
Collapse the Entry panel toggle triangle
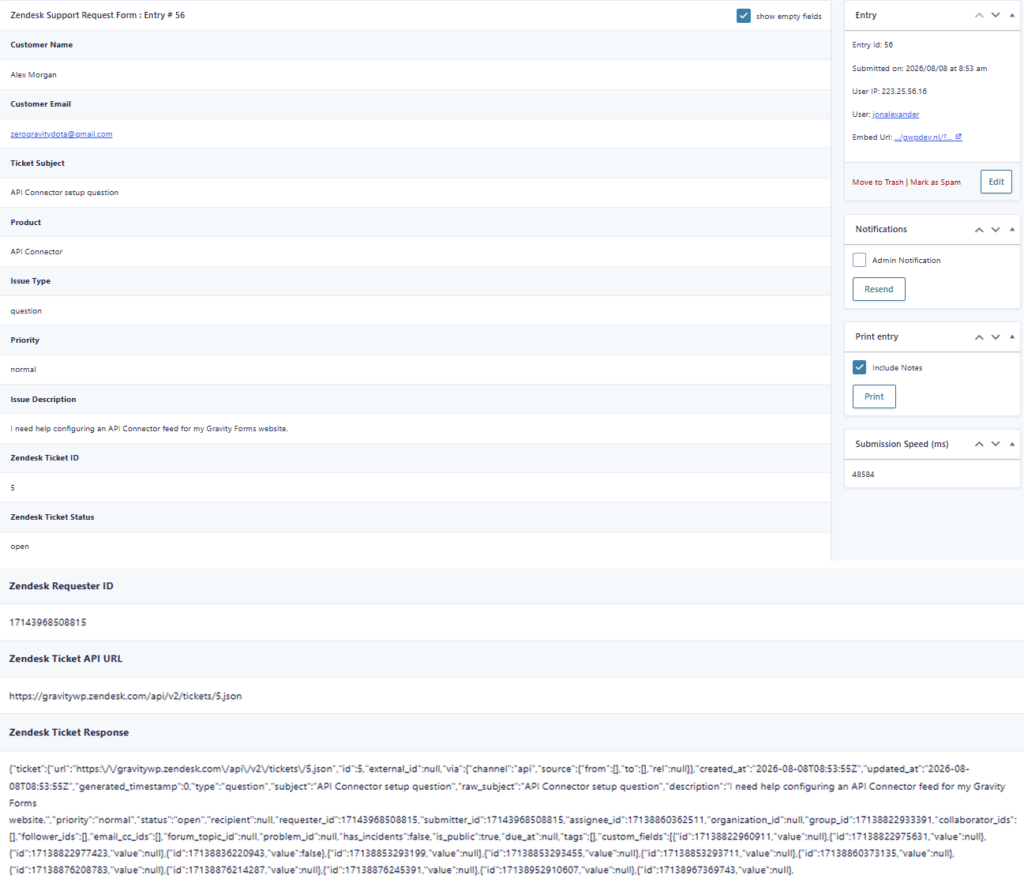1012,15
